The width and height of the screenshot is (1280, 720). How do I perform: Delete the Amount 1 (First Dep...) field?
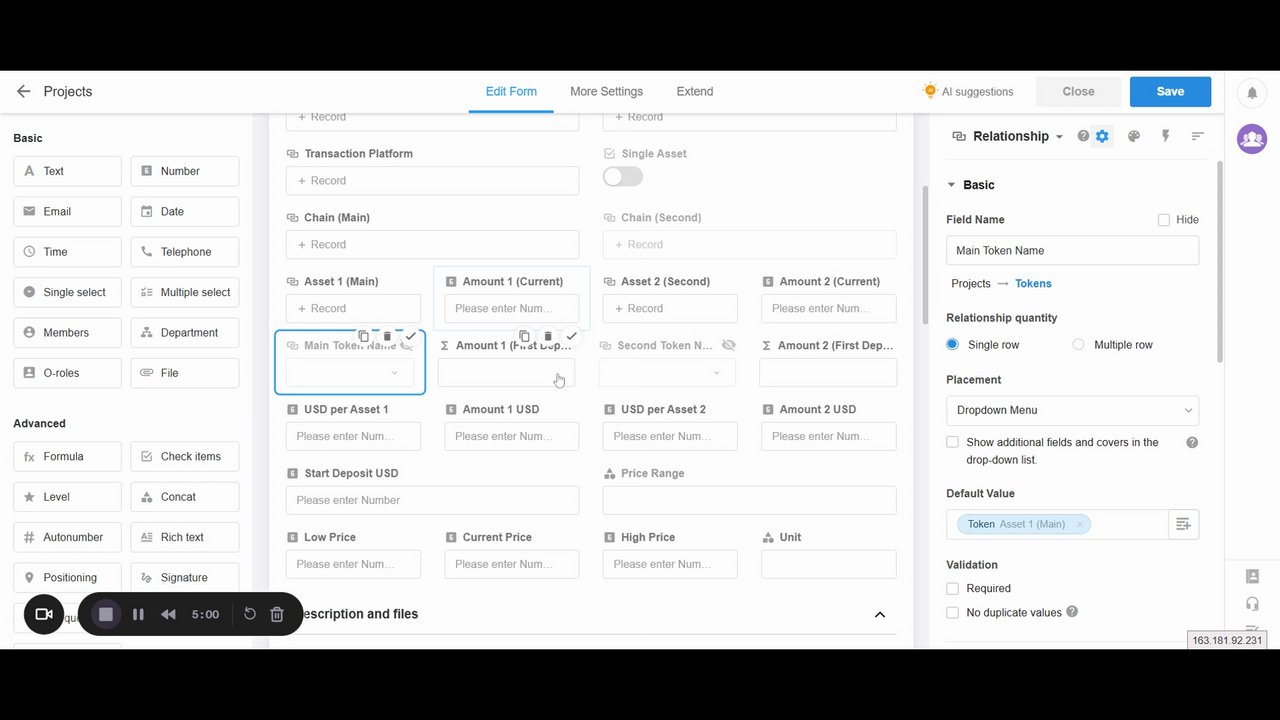[x=548, y=337]
